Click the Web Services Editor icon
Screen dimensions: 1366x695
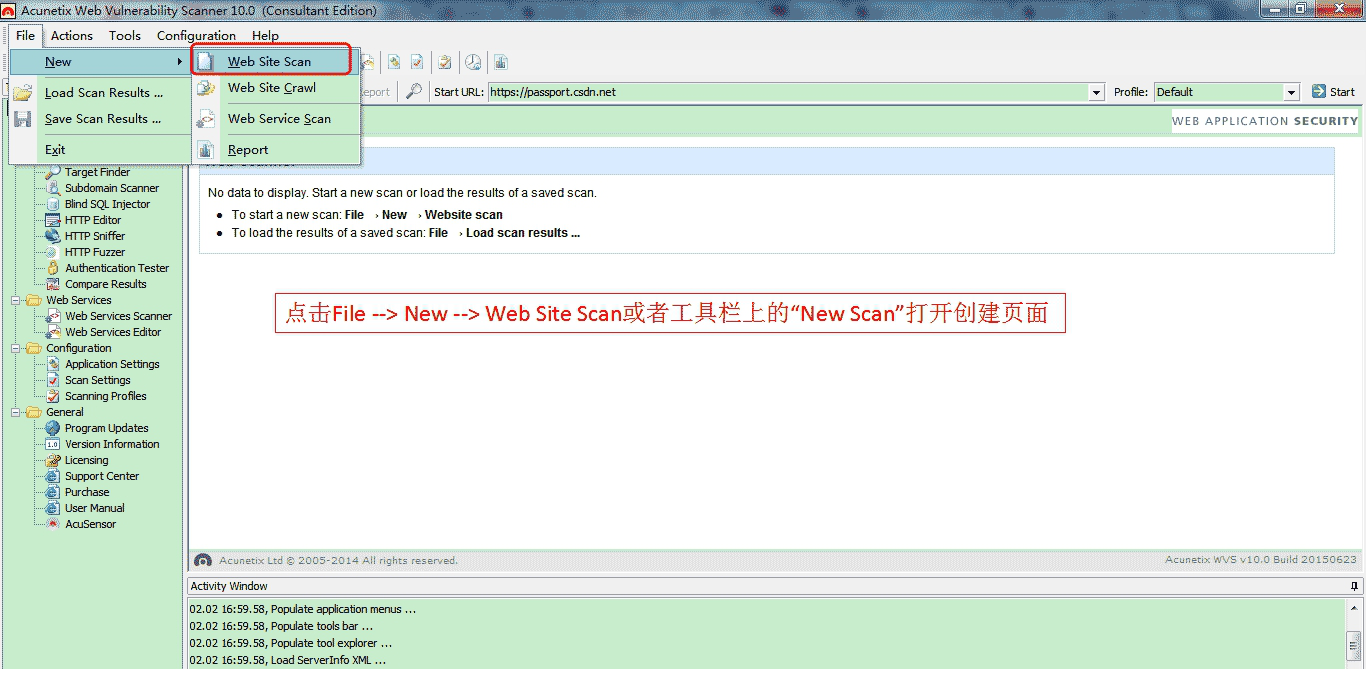[52, 332]
